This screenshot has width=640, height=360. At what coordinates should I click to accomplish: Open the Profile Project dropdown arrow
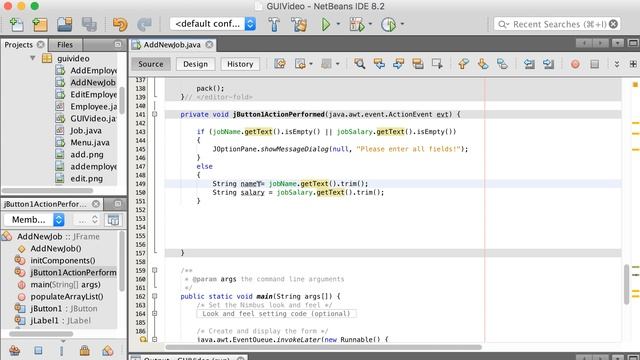click(402, 24)
